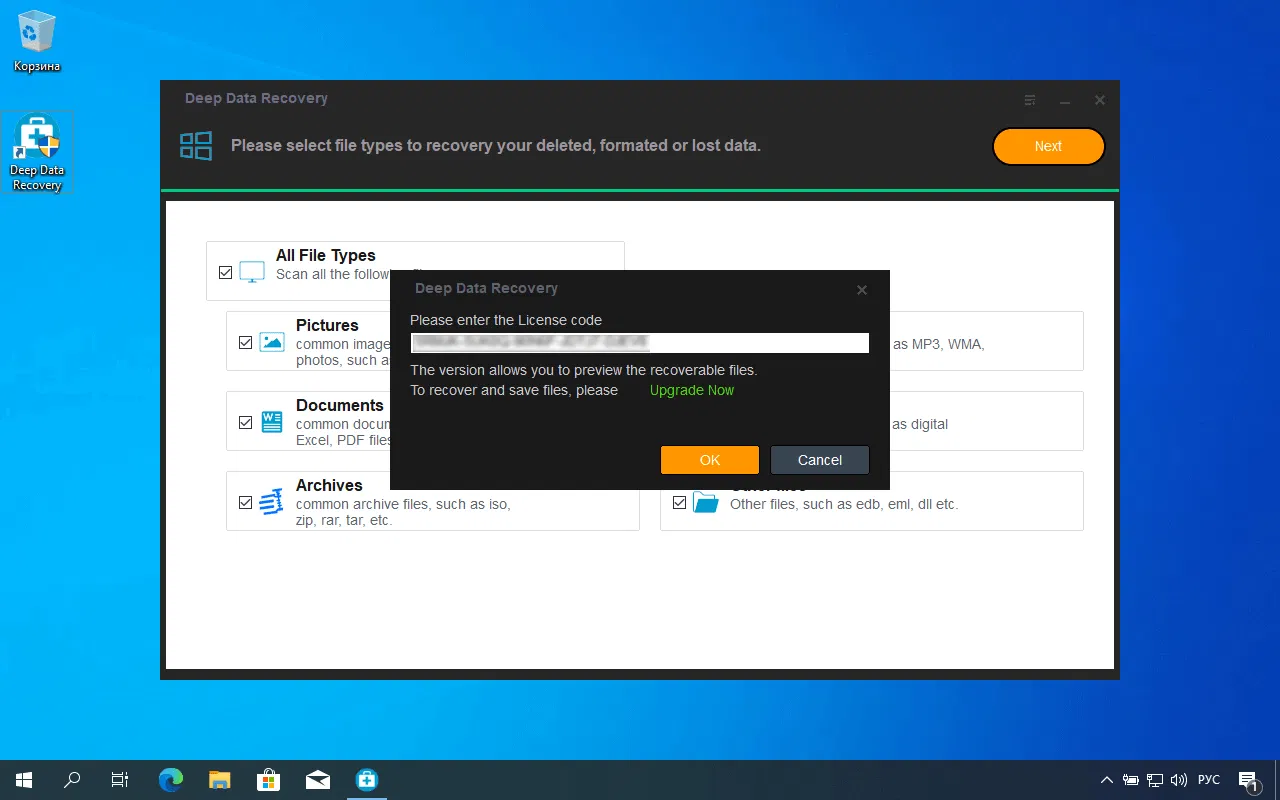The image size is (1280, 800).
Task: Open the notification center icon
Action: (1248, 780)
